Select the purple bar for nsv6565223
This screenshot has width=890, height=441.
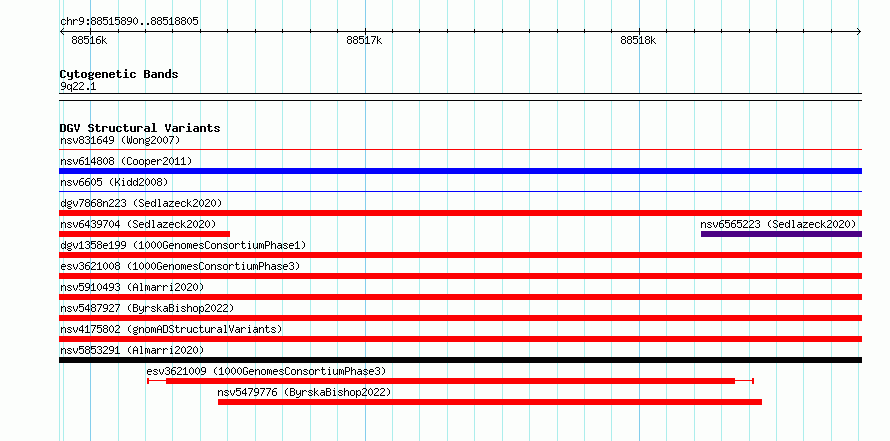point(782,234)
